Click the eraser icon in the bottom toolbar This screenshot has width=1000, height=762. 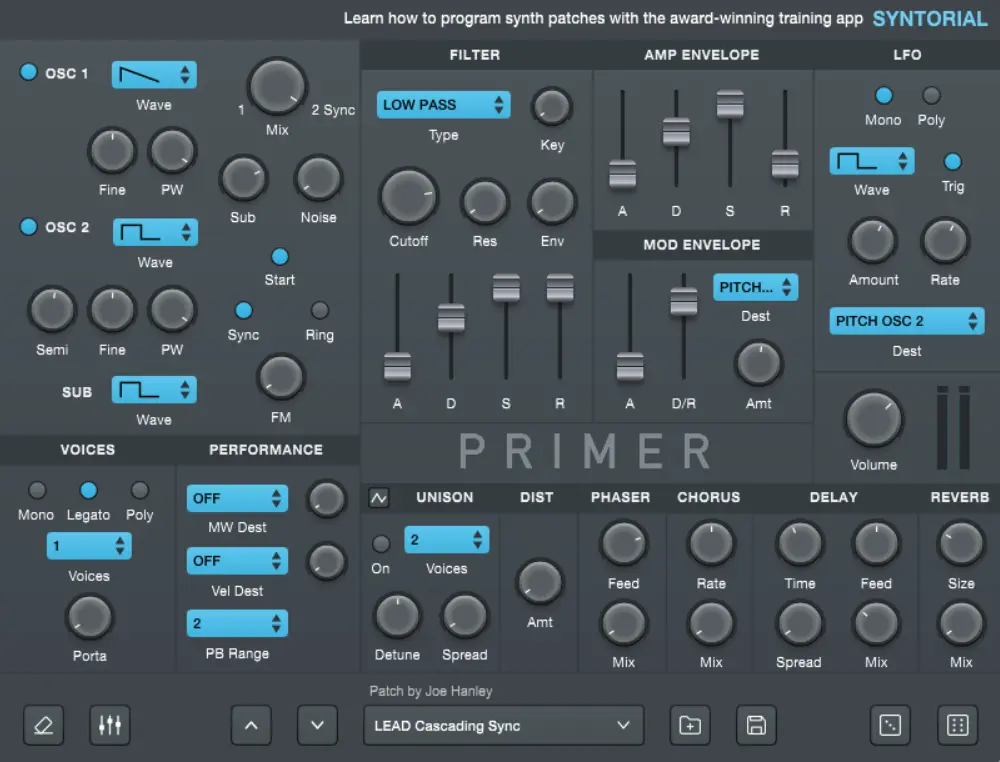(x=44, y=726)
